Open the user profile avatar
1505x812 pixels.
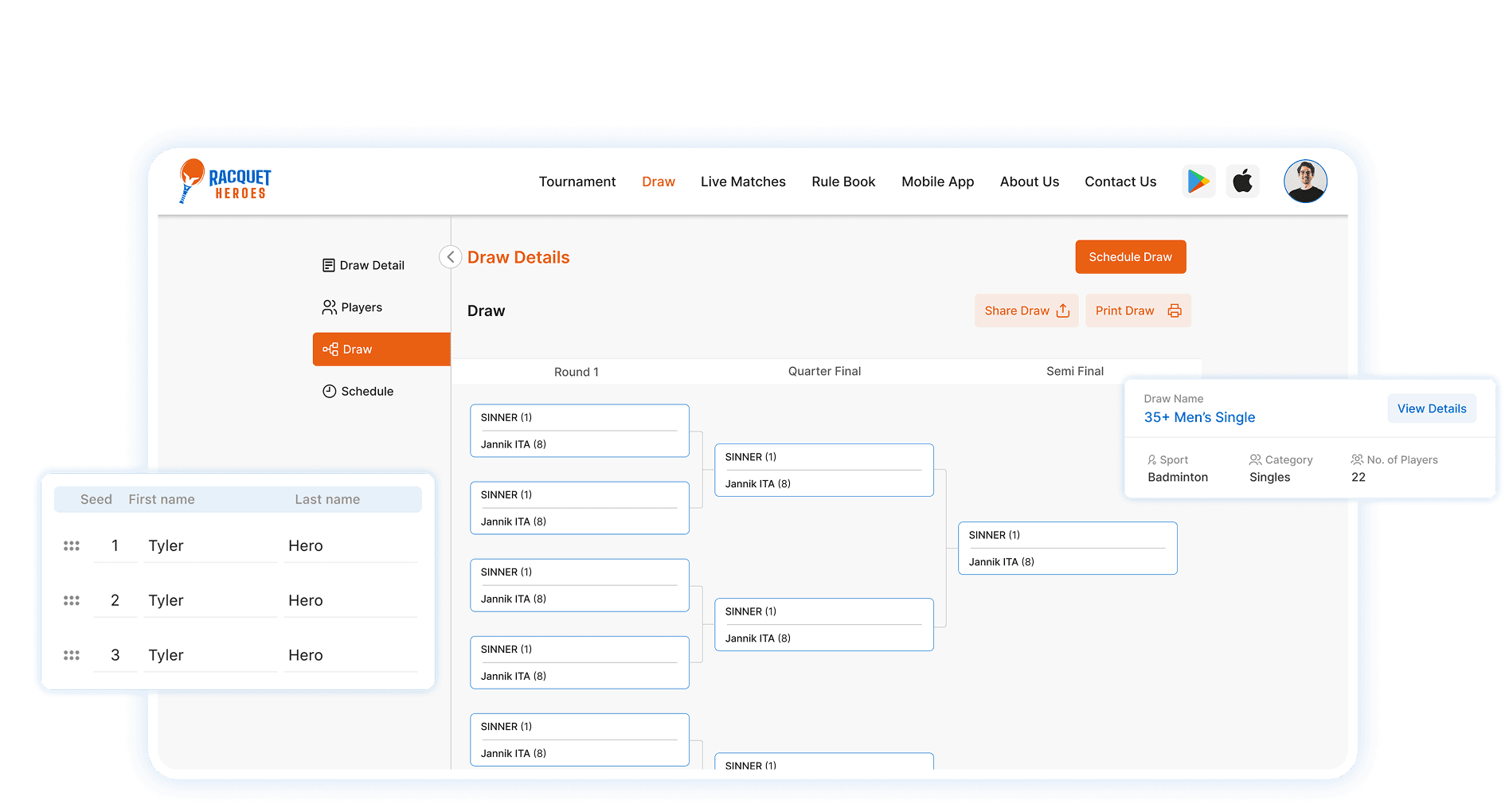click(1304, 182)
